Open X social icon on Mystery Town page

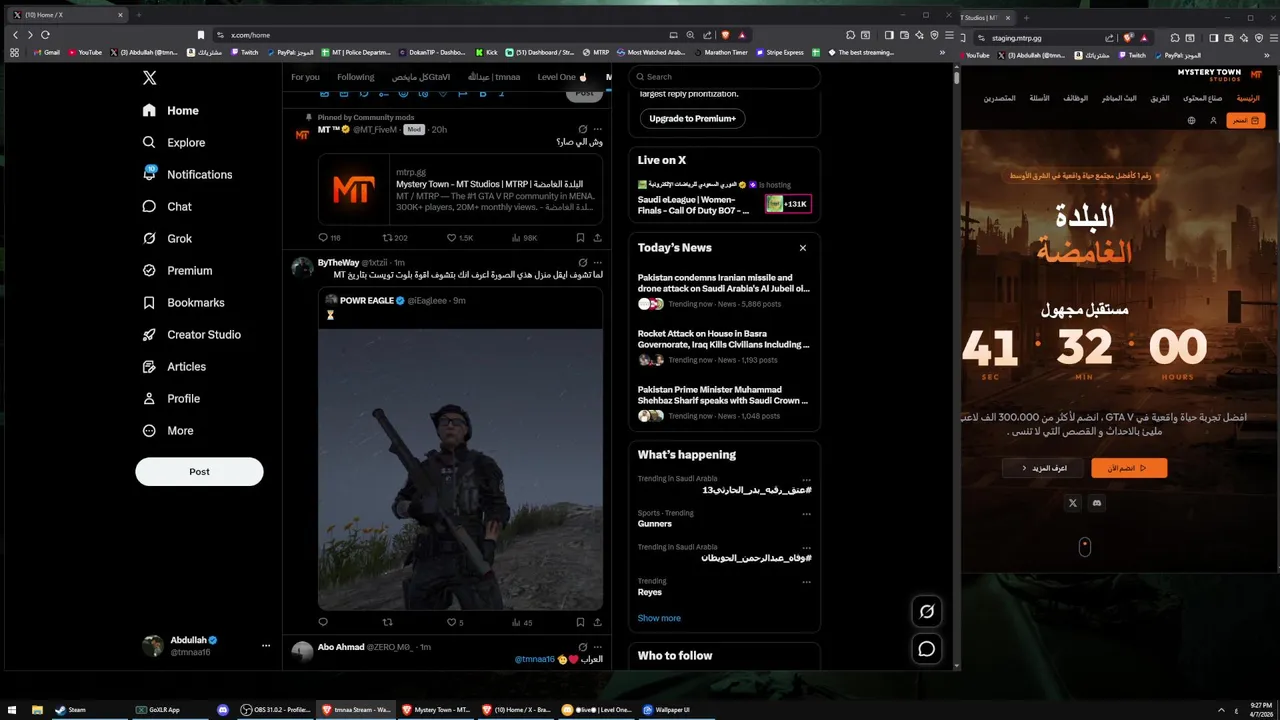[x=1073, y=503]
